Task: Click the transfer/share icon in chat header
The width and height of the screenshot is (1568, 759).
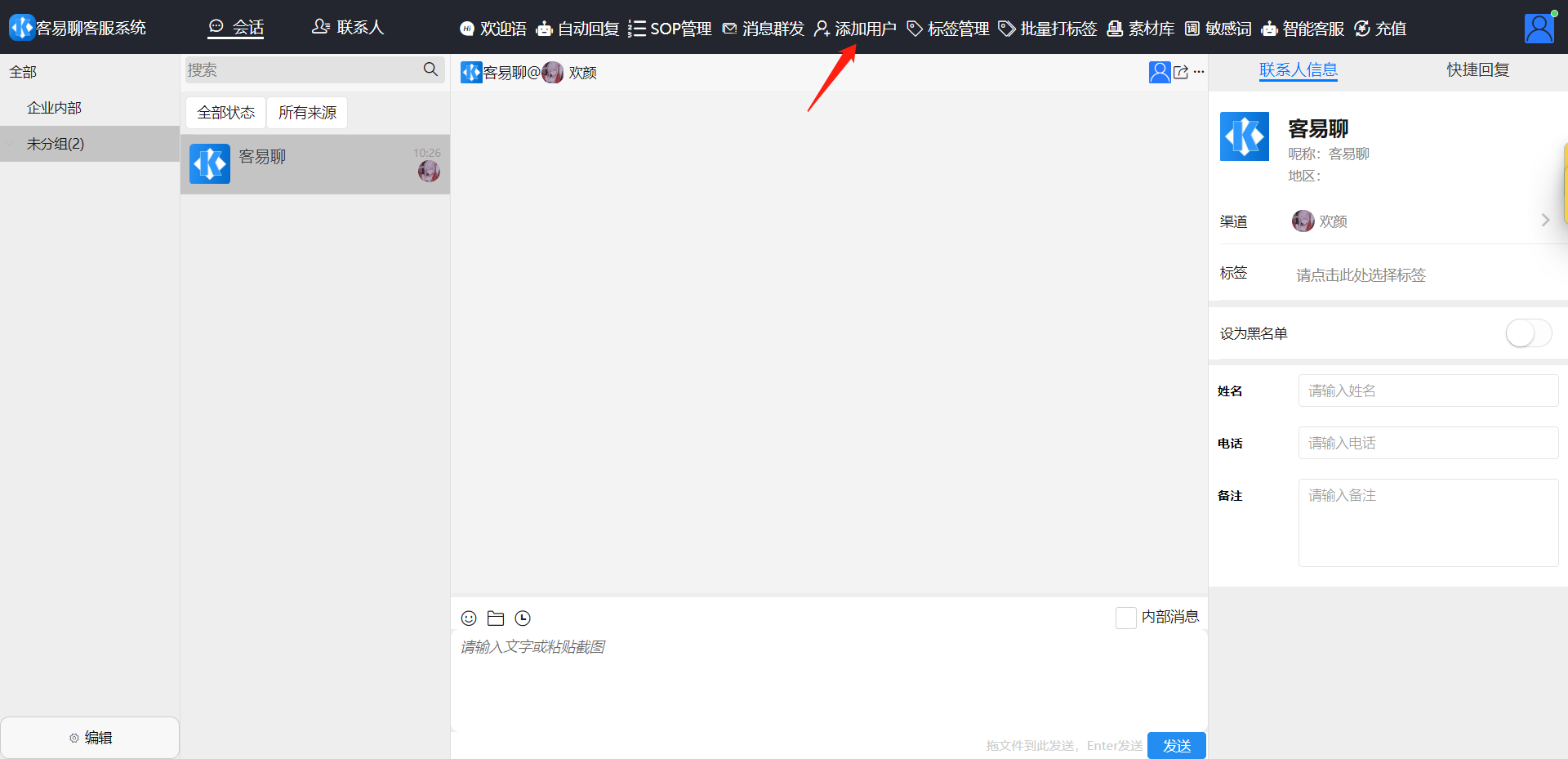Action: (1181, 72)
